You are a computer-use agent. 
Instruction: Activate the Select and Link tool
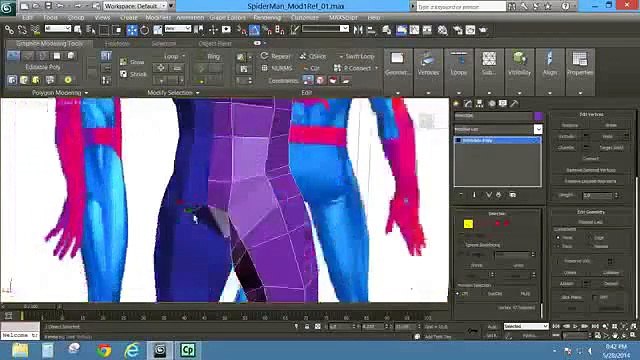click(9, 29)
